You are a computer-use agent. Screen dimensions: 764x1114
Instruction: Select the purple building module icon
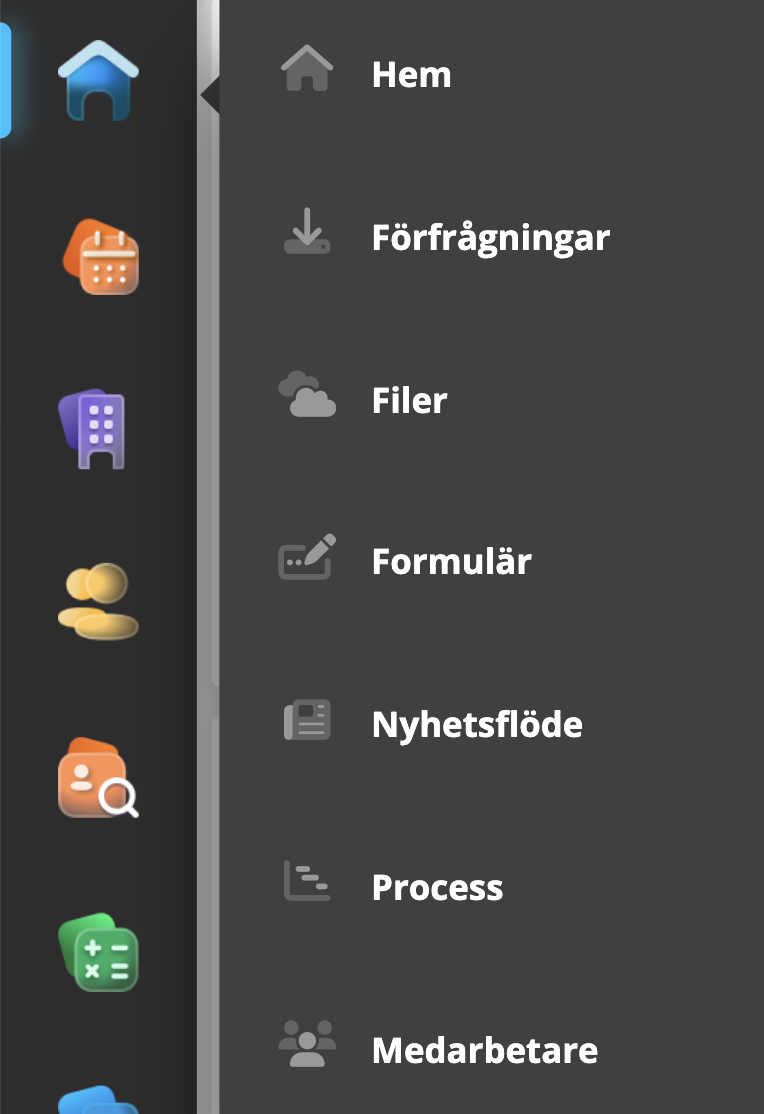click(x=92, y=428)
